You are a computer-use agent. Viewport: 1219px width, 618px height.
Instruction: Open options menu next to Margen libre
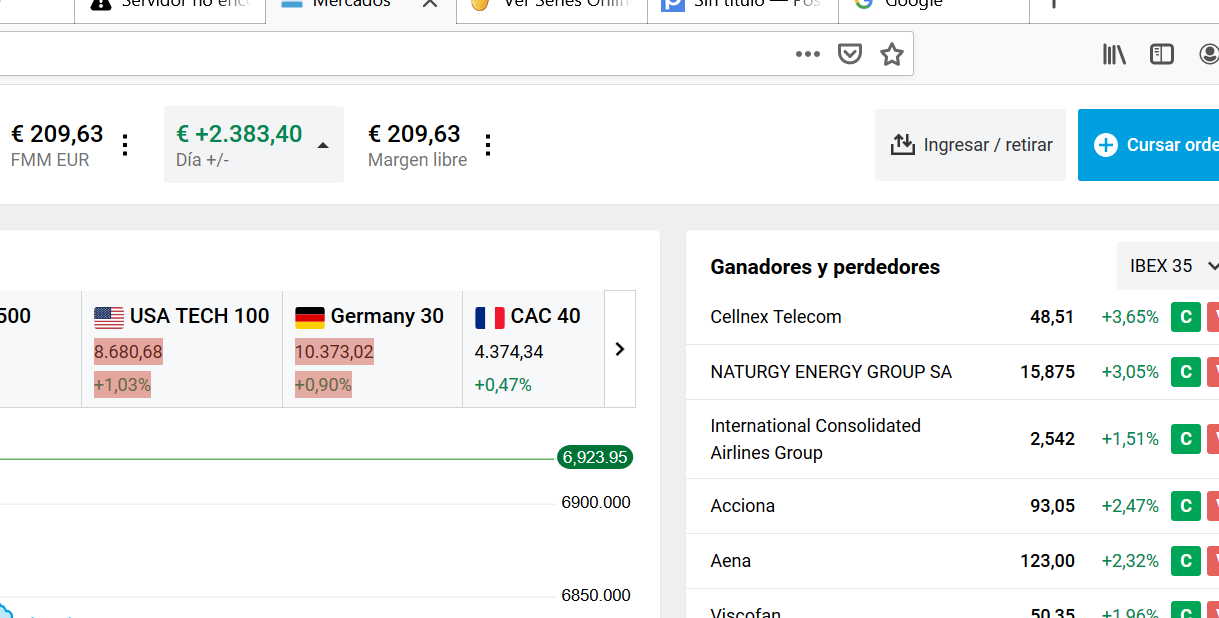click(x=488, y=145)
